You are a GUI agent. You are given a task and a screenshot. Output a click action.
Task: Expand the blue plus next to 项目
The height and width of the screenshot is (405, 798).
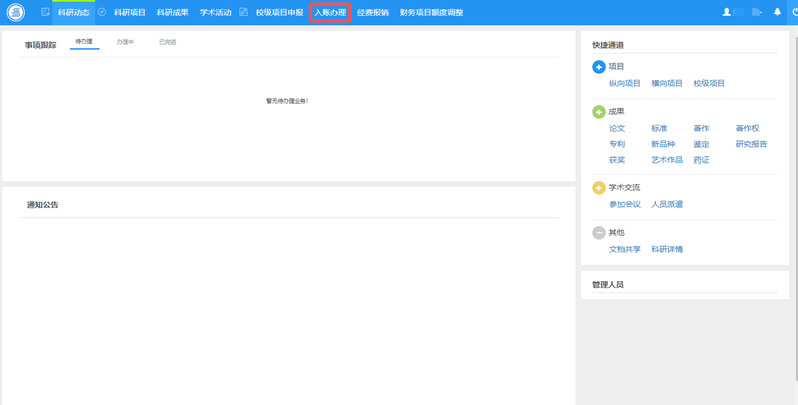pyautogui.click(x=599, y=66)
